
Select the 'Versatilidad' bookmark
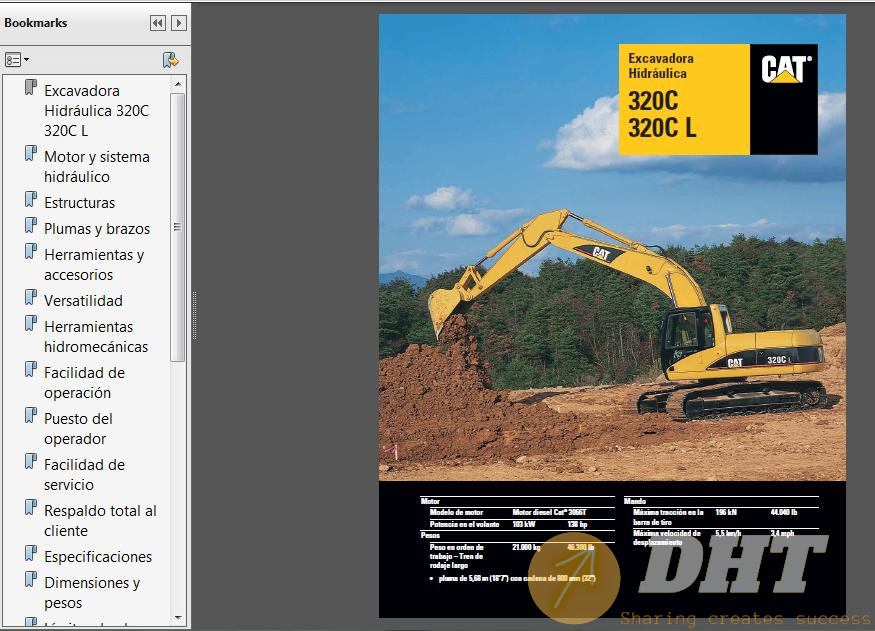coord(83,301)
